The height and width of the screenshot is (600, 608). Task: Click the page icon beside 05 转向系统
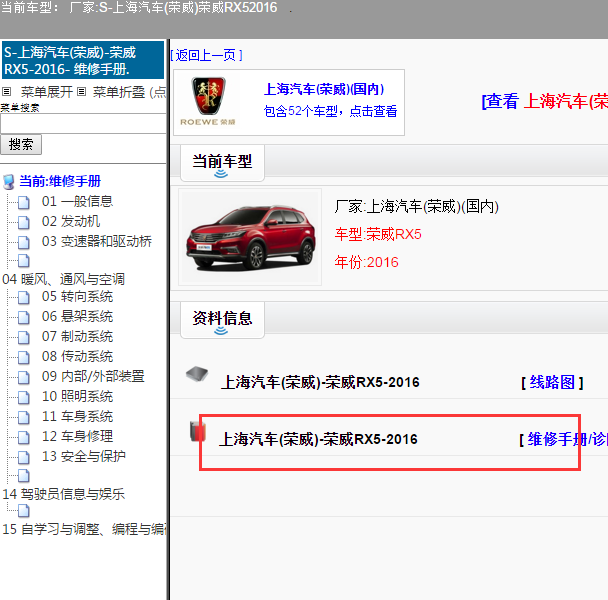coord(24,298)
